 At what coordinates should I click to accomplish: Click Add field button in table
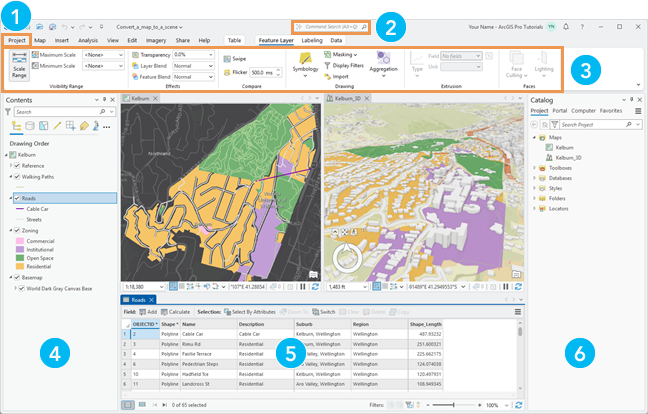(148, 312)
